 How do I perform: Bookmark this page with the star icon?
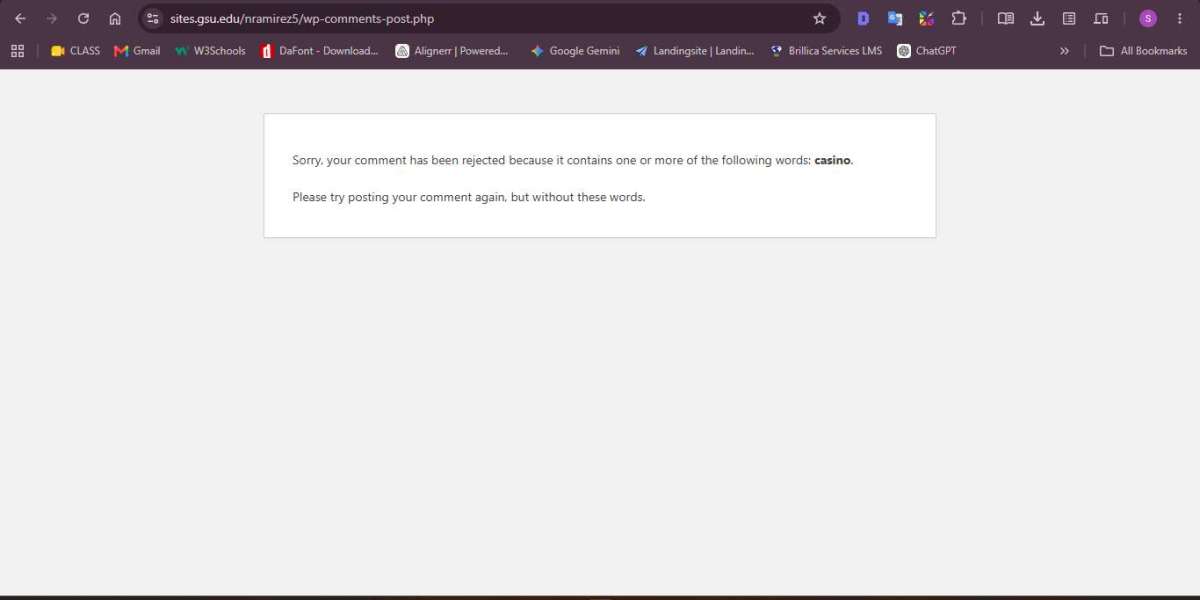819,18
